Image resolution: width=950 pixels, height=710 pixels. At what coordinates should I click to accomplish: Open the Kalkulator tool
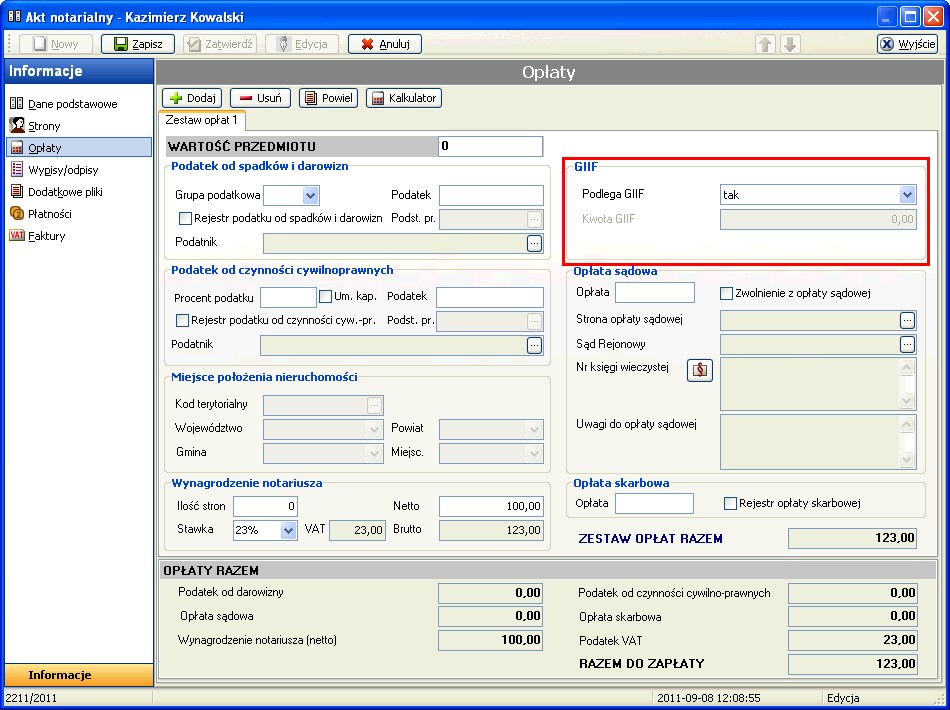point(404,98)
